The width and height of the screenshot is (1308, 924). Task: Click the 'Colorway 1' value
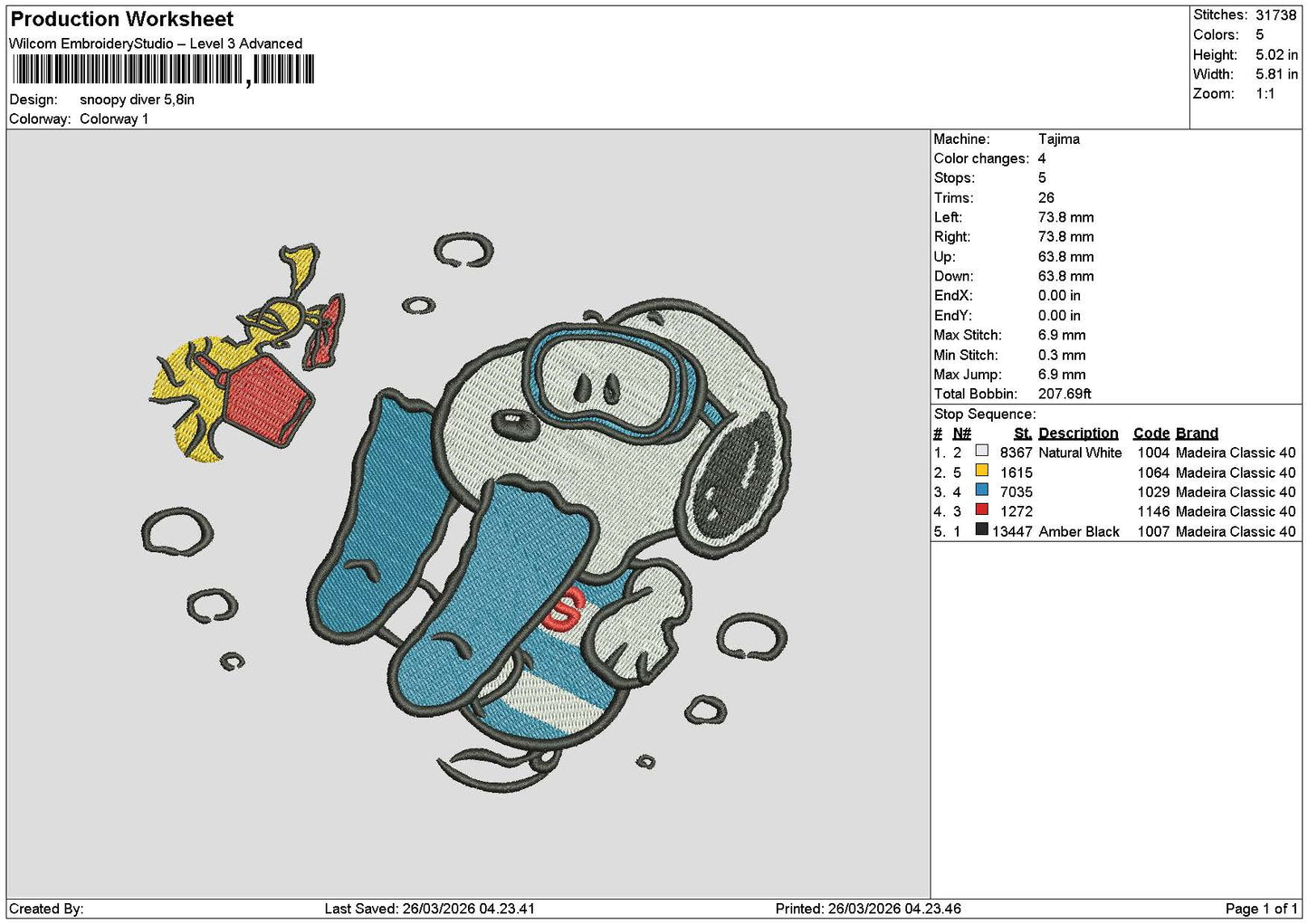[114, 119]
